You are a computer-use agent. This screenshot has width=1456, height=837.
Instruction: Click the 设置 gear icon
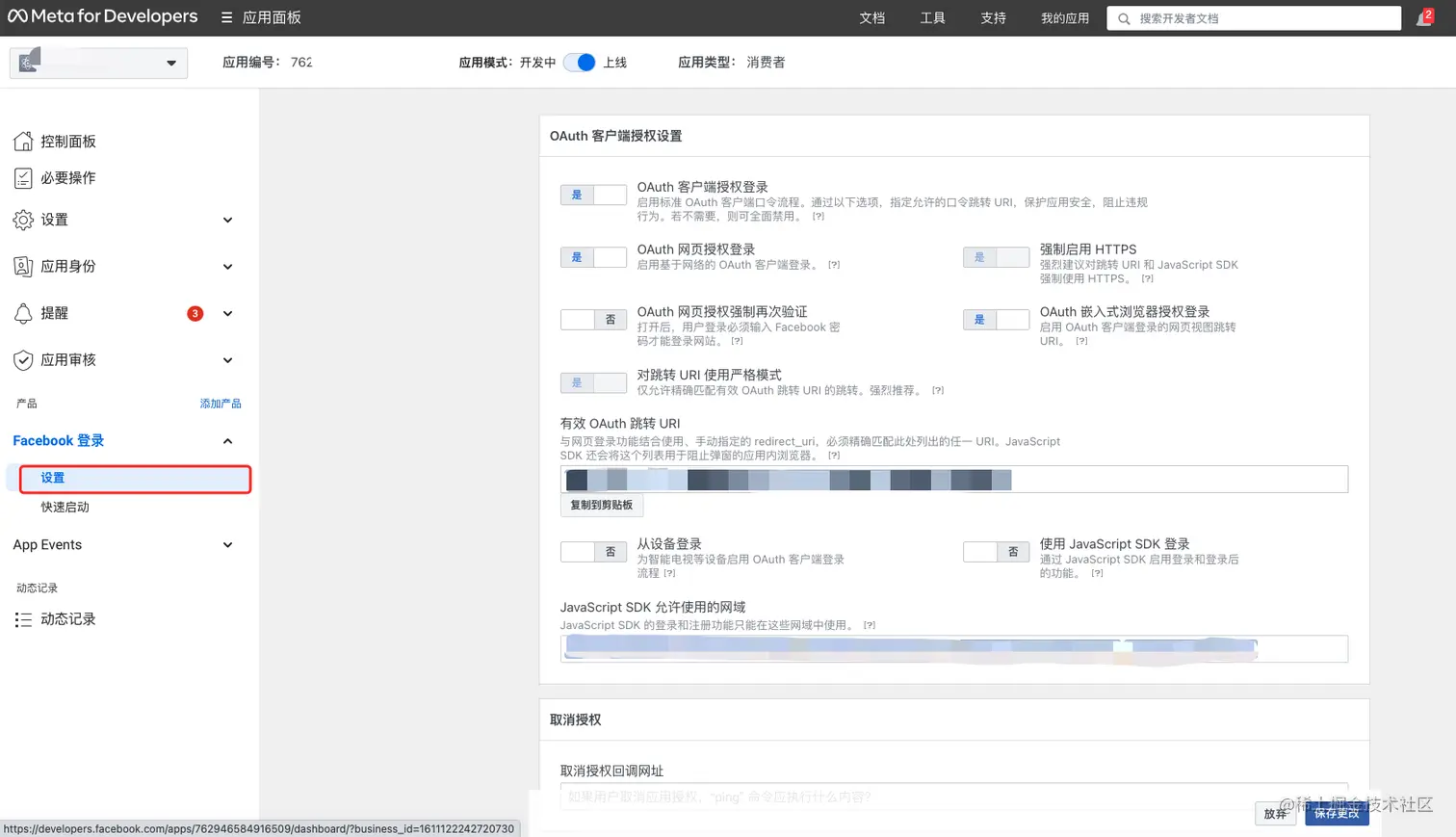pos(23,221)
